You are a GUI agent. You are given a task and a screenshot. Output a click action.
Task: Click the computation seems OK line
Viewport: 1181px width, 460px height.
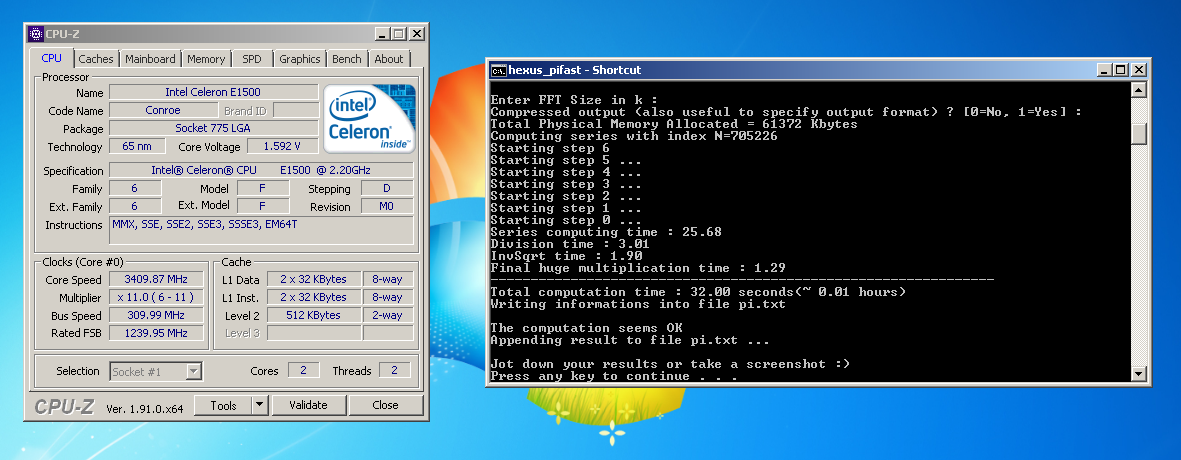[586, 328]
